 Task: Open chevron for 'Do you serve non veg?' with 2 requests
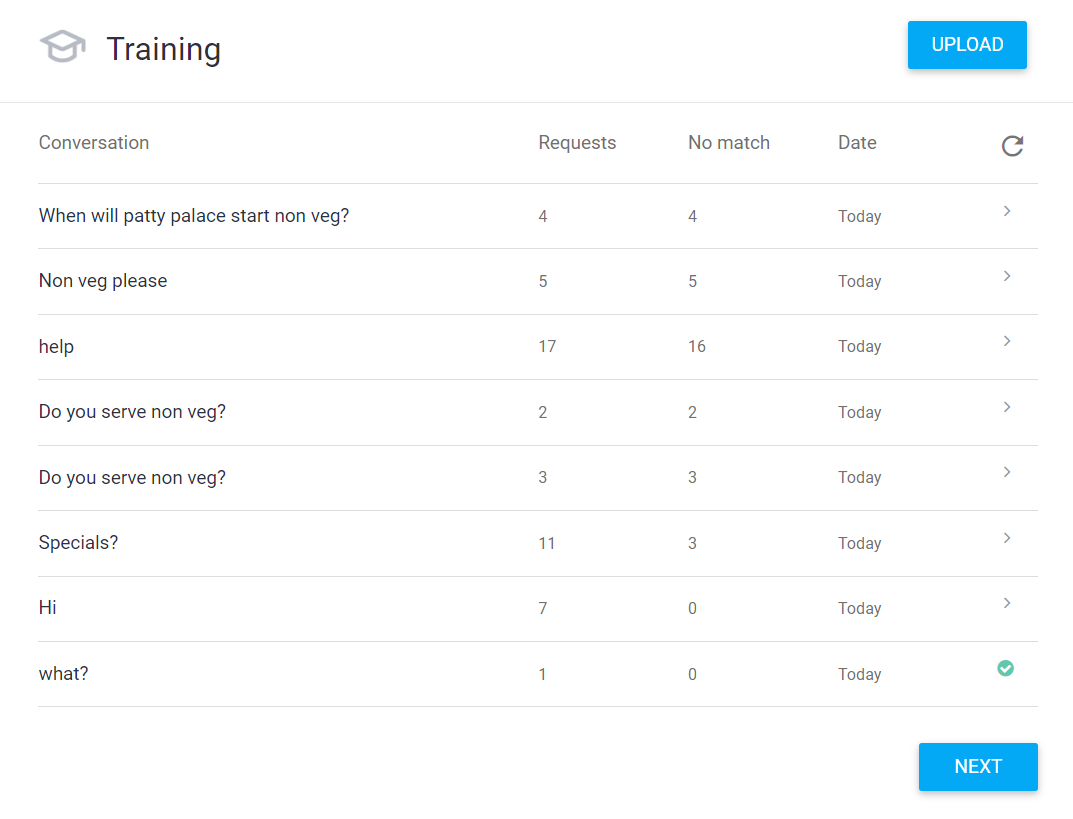(x=1007, y=407)
